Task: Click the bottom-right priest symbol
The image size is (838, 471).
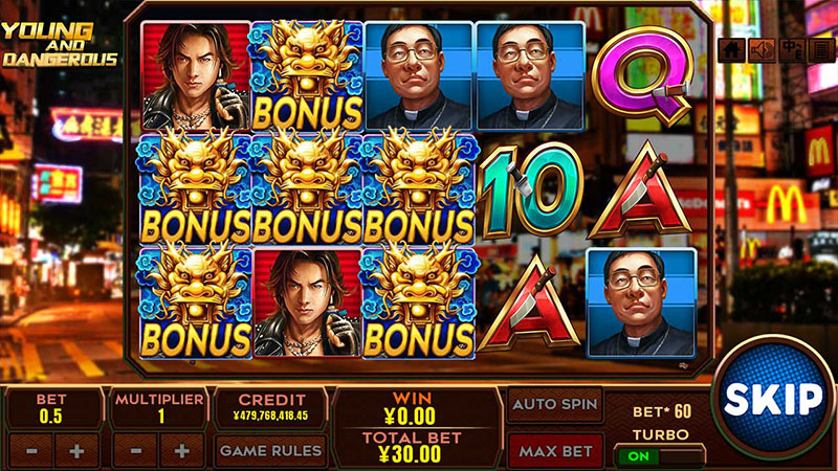Action: click(x=641, y=303)
